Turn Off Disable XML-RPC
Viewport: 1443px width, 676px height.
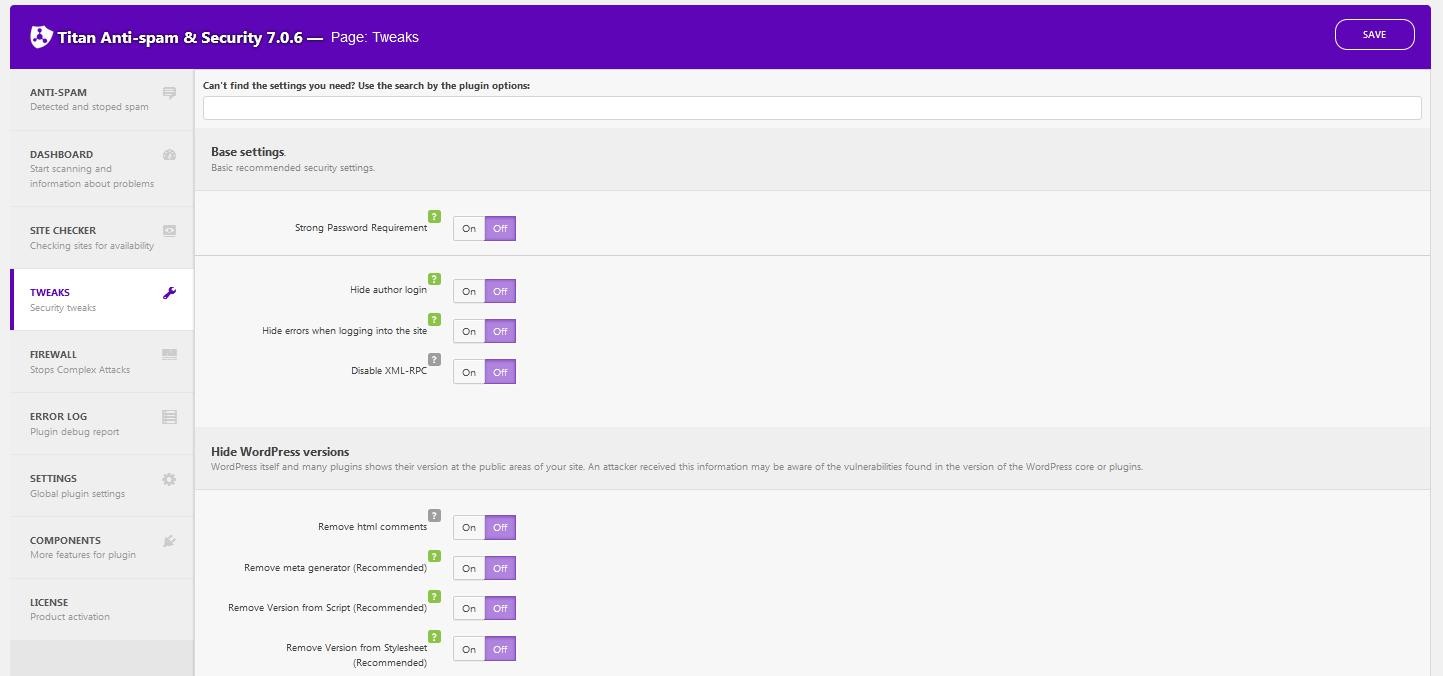click(x=500, y=372)
